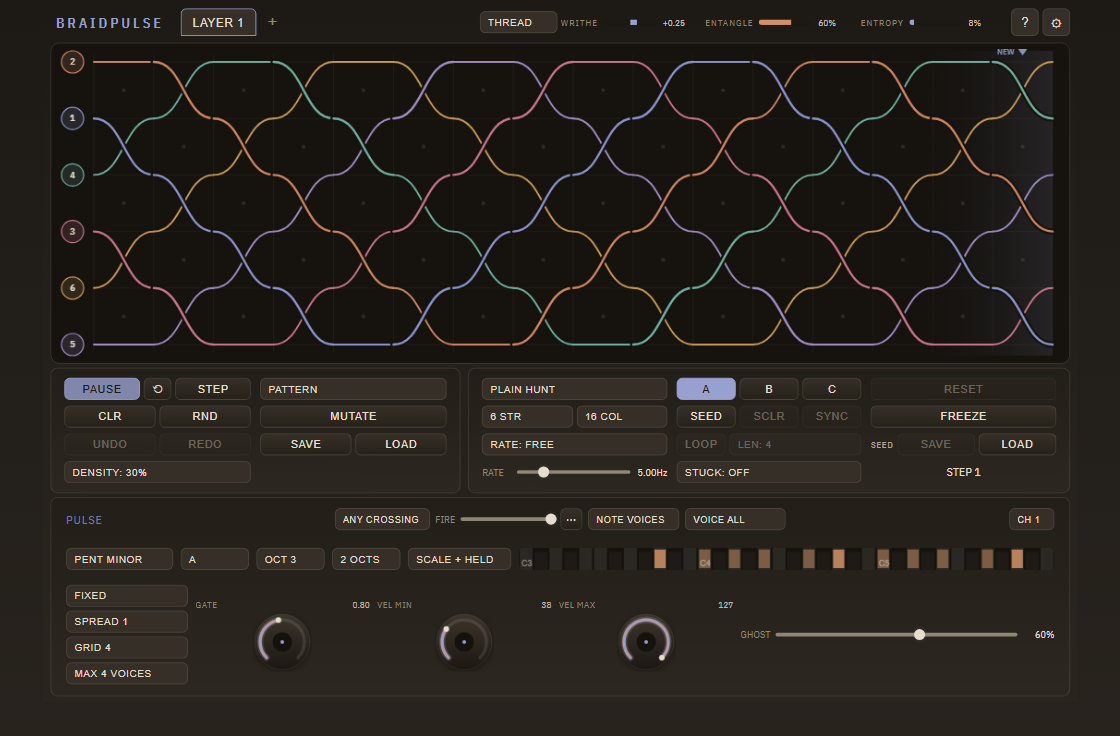The height and width of the screenshot is (736, 1120).
Task: Click the VEL MIN knob
Action: (x=464, y=642)
